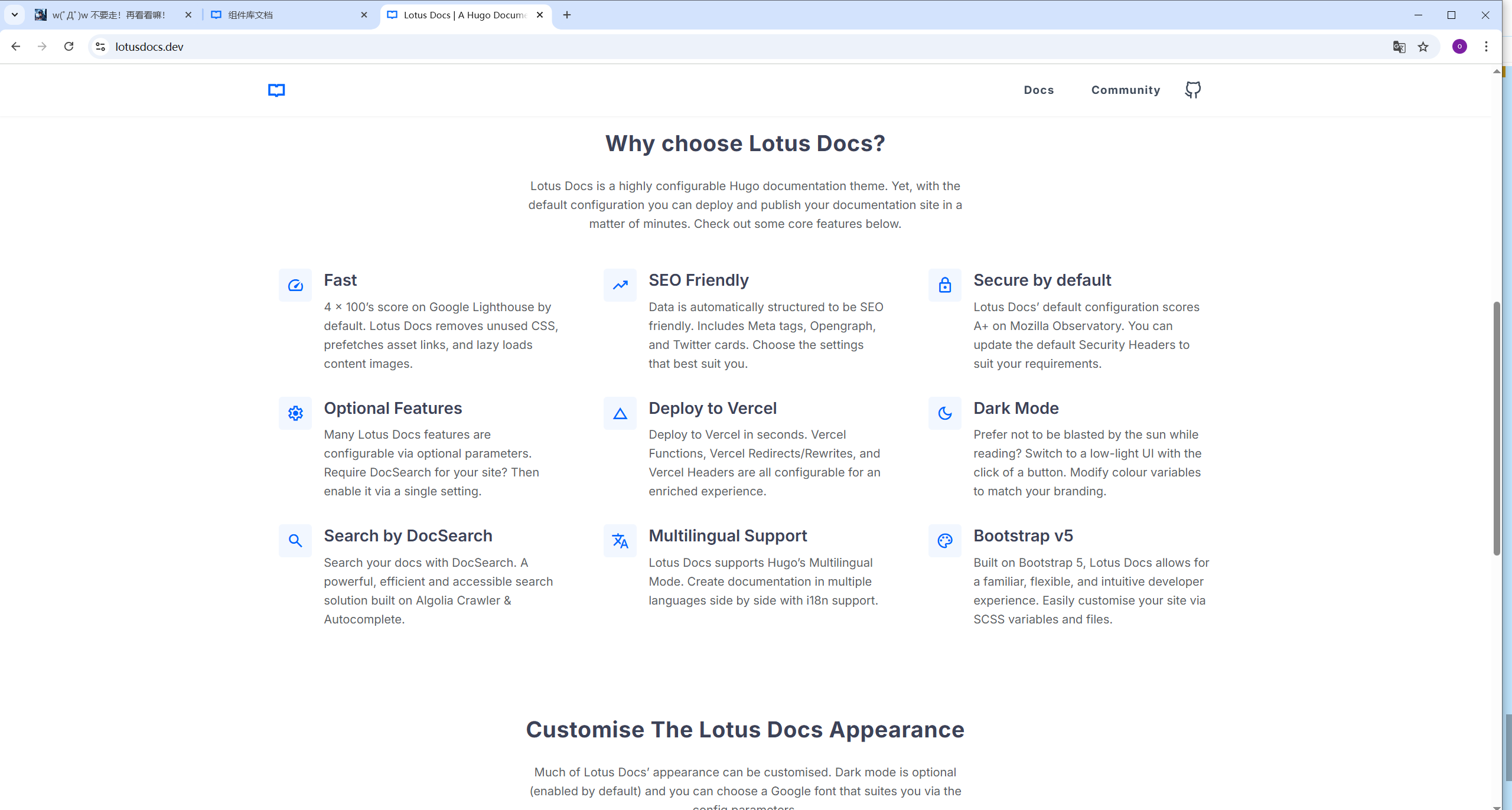Viewport: 1512px width, 810px height.
Task: Open the Community navigation menu
Action: (x=1125, y=90)
